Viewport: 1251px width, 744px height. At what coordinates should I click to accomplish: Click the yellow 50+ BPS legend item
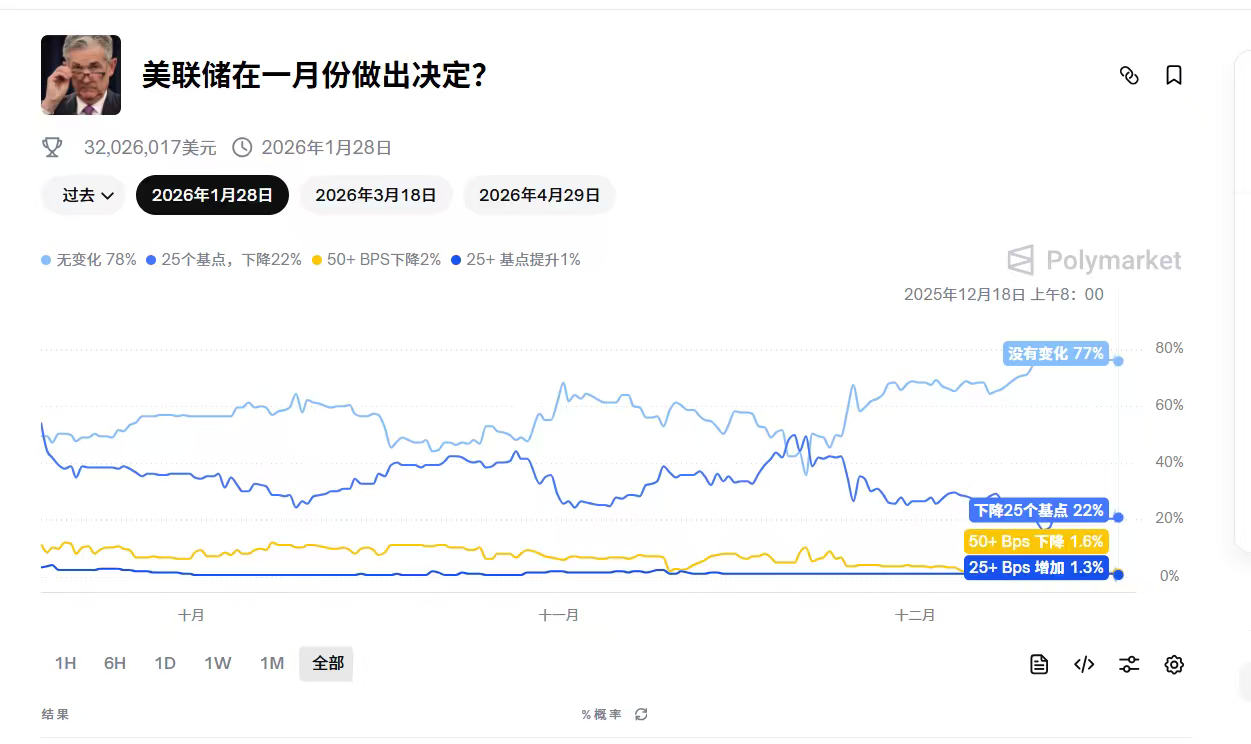(x=376, y=260)
